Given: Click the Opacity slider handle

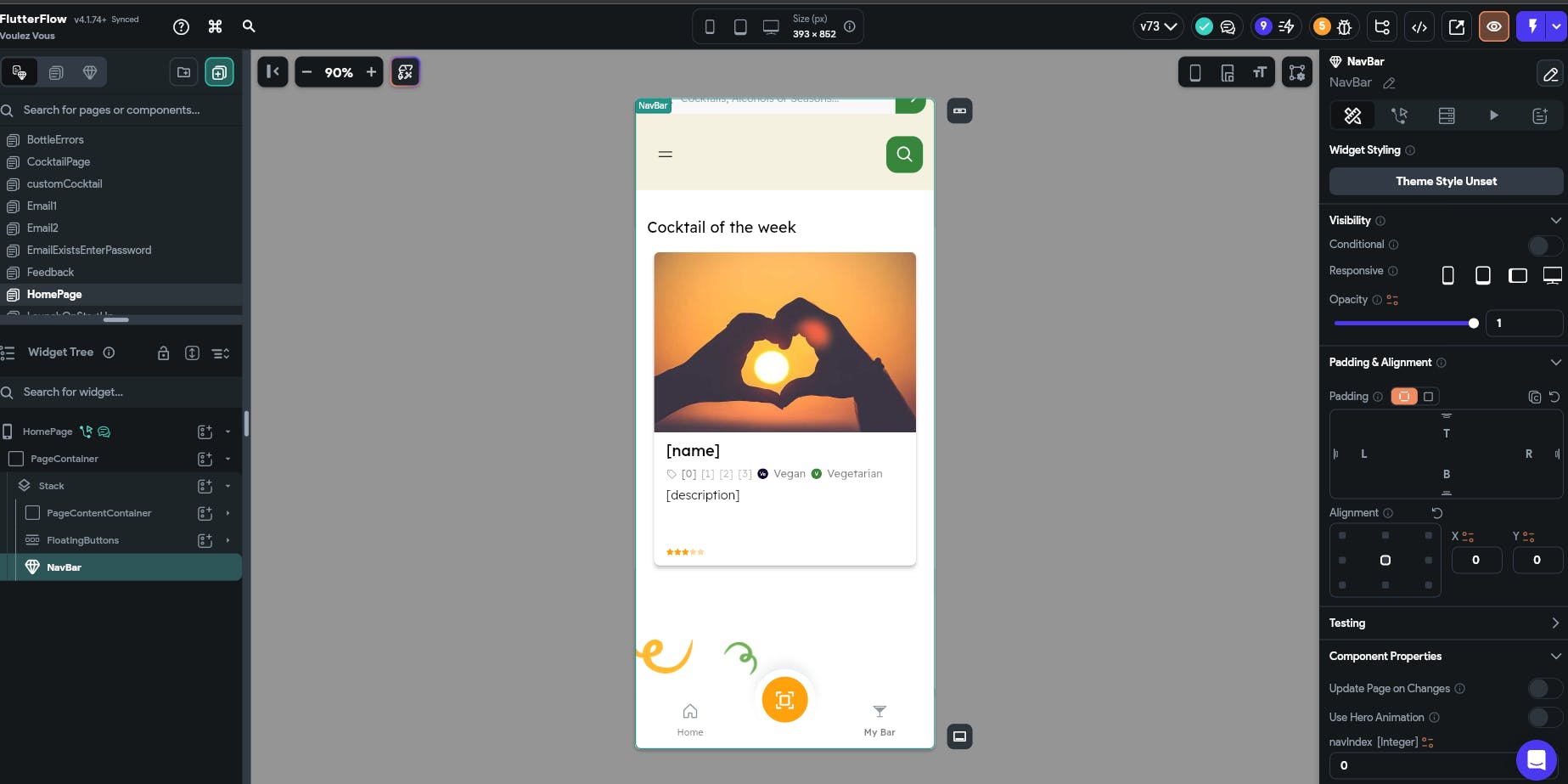Looking at the screenshot, I should click(1474, 324).
